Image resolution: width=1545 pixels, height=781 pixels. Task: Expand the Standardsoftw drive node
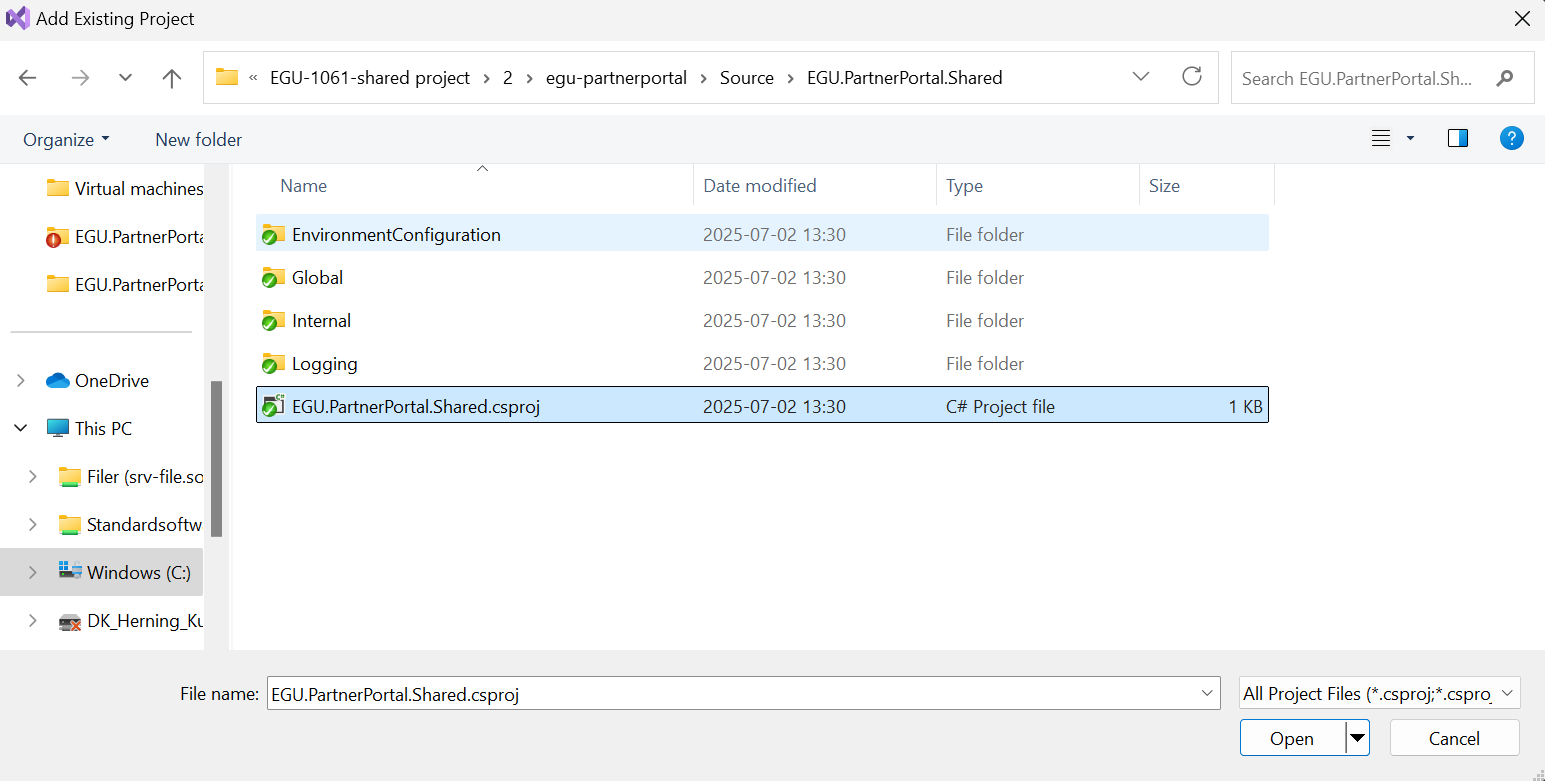(33, 525)
